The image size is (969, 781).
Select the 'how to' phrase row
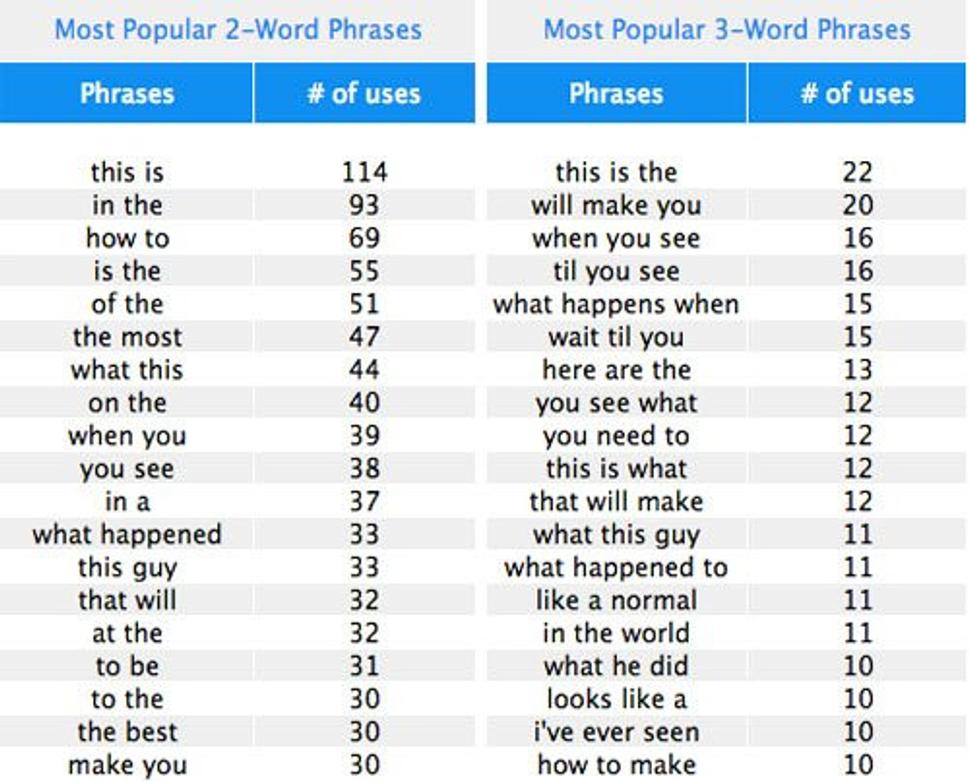[x=237, y=238]
